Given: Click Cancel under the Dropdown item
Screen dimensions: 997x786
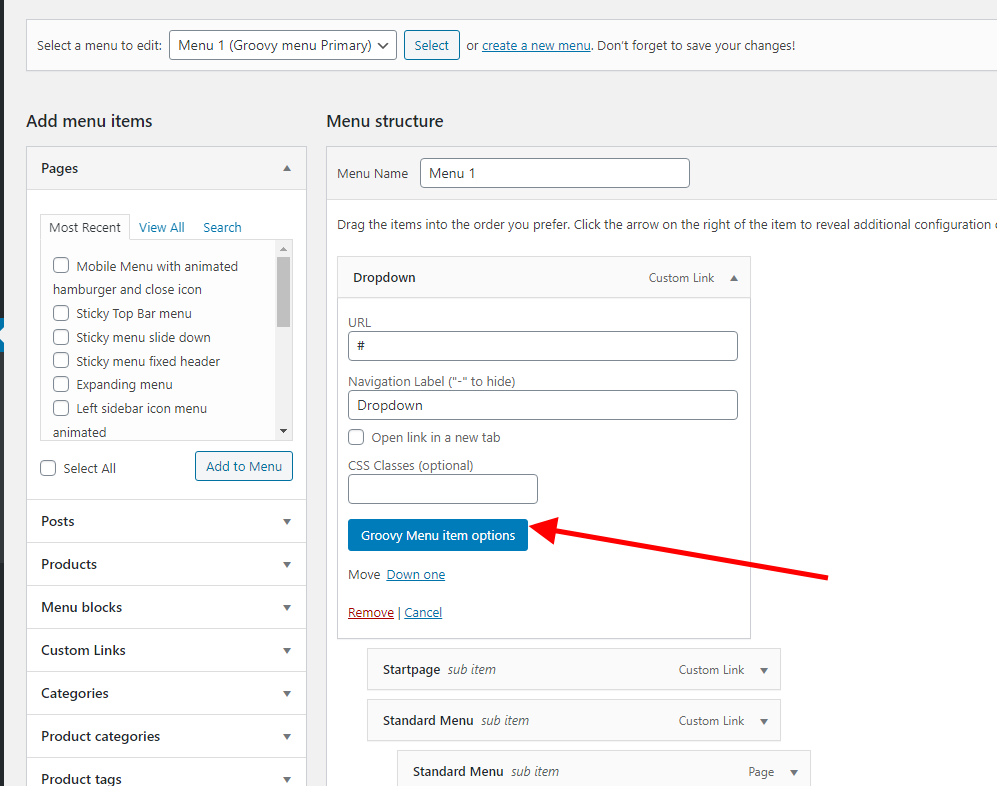Looking at the screenshot, I should 422,612.
